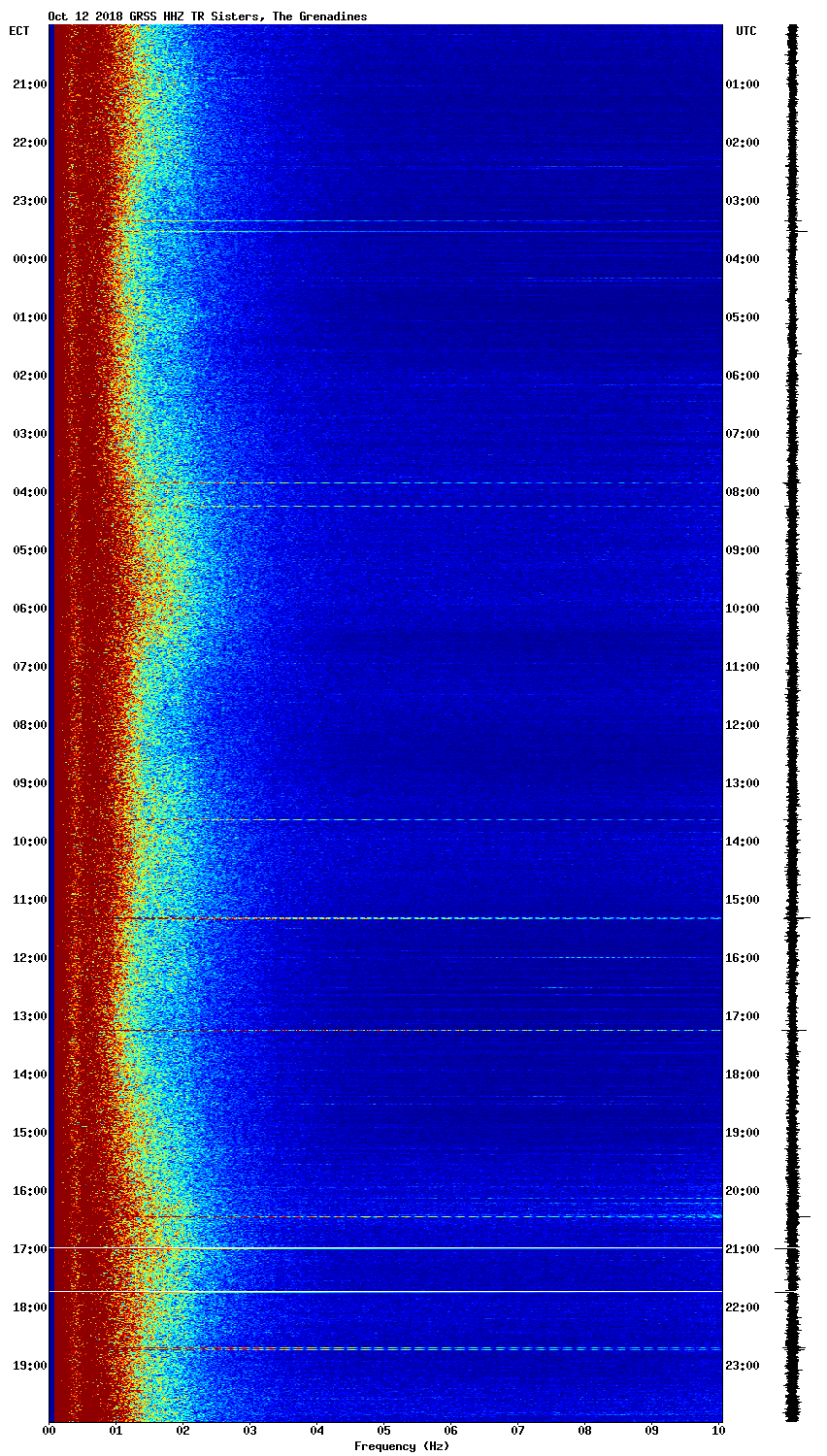Screen dimensions: 827x1456
Task: Click the 14:00 label on the UTC axis
Action: coord(743,842)
